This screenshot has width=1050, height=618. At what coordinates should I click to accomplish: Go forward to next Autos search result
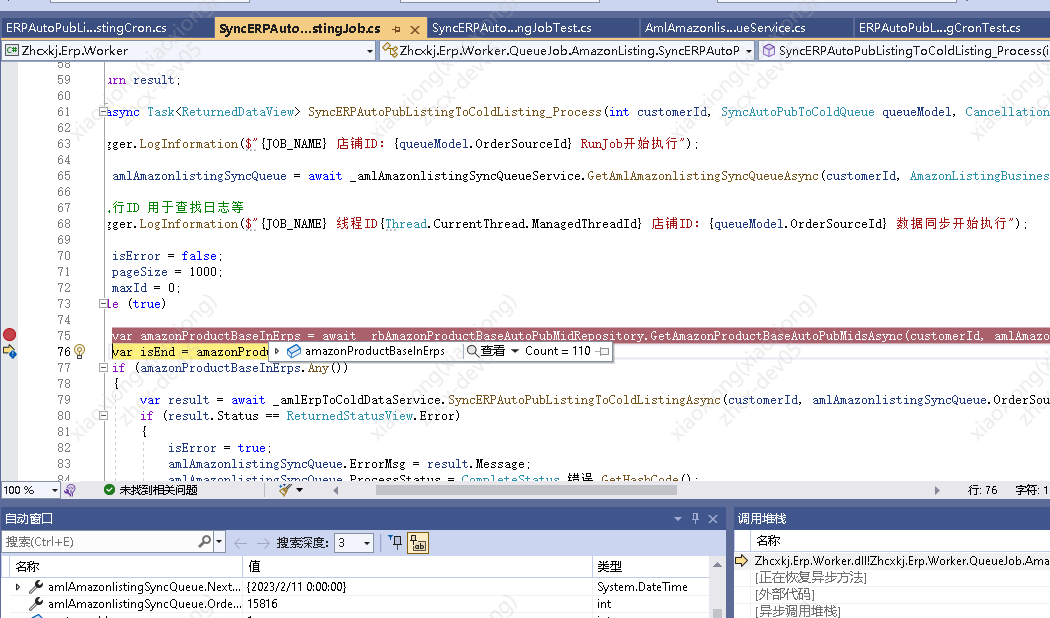[263, 542]
